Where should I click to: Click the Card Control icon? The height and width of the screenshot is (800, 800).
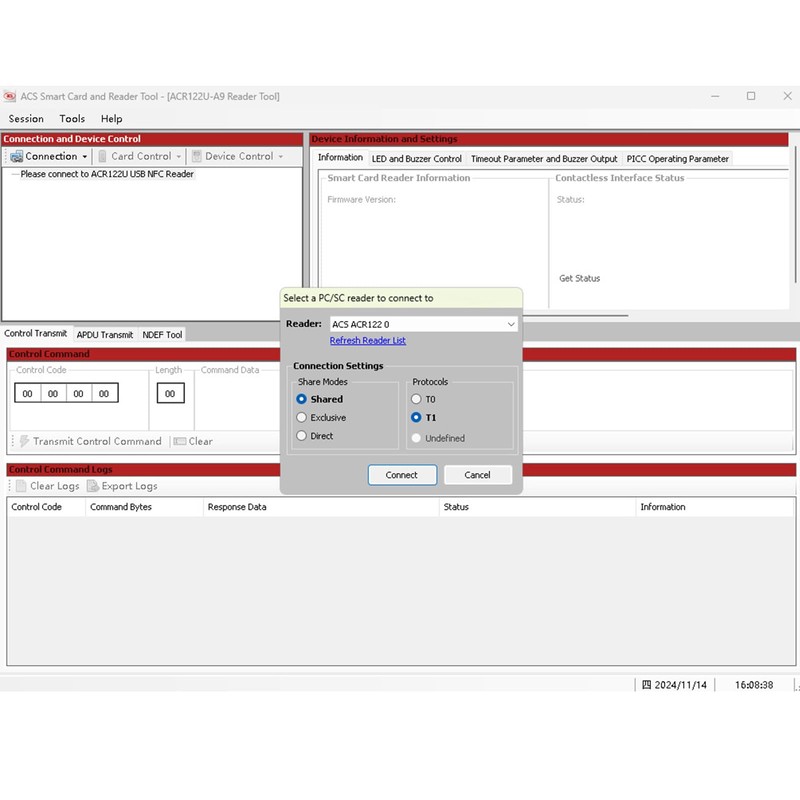[102, 157]
